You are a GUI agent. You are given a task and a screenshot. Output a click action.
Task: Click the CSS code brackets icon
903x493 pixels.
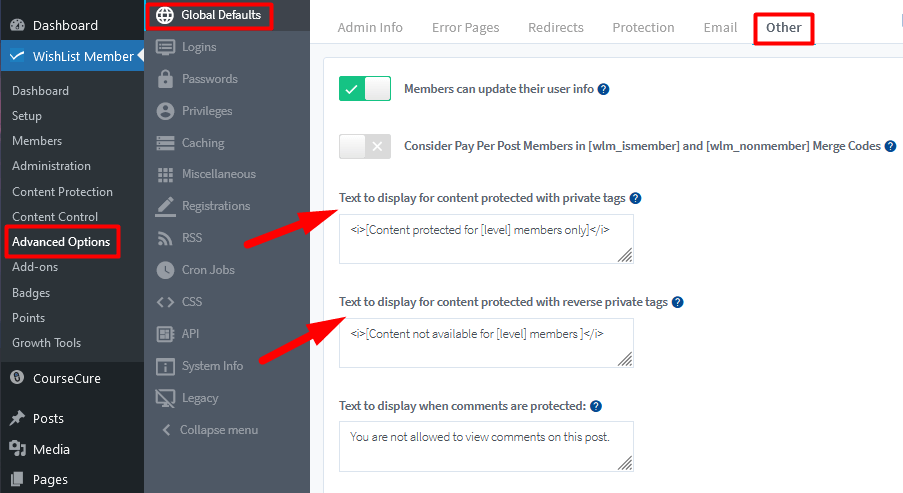[165, 302]
